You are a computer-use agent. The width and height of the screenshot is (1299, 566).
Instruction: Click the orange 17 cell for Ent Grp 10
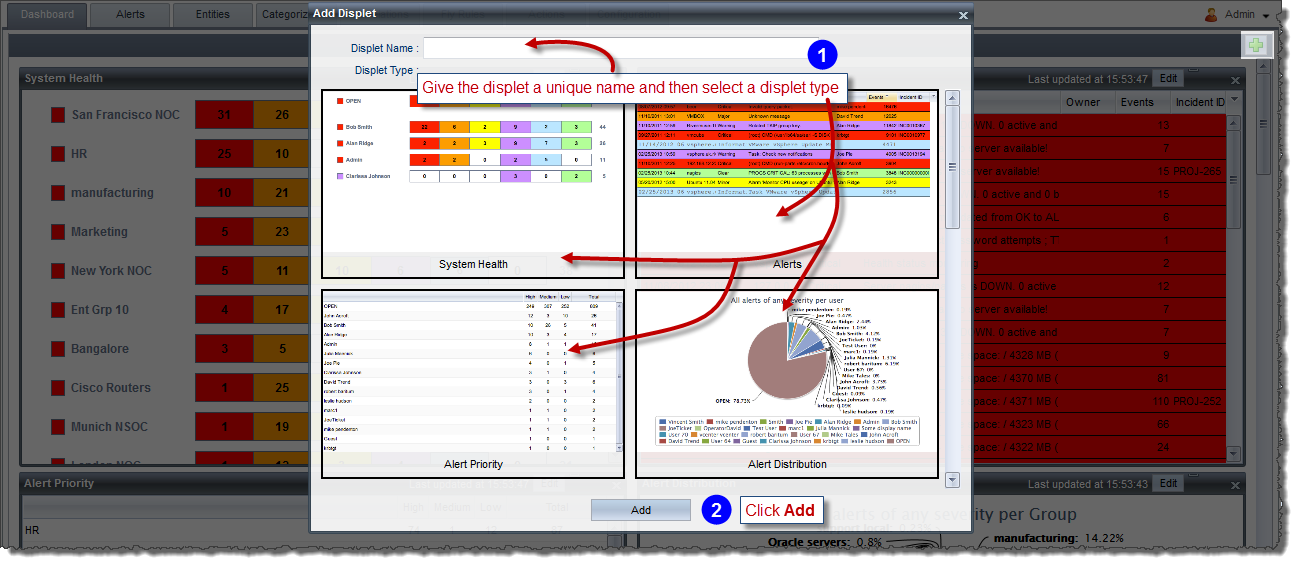coord(282,310)
